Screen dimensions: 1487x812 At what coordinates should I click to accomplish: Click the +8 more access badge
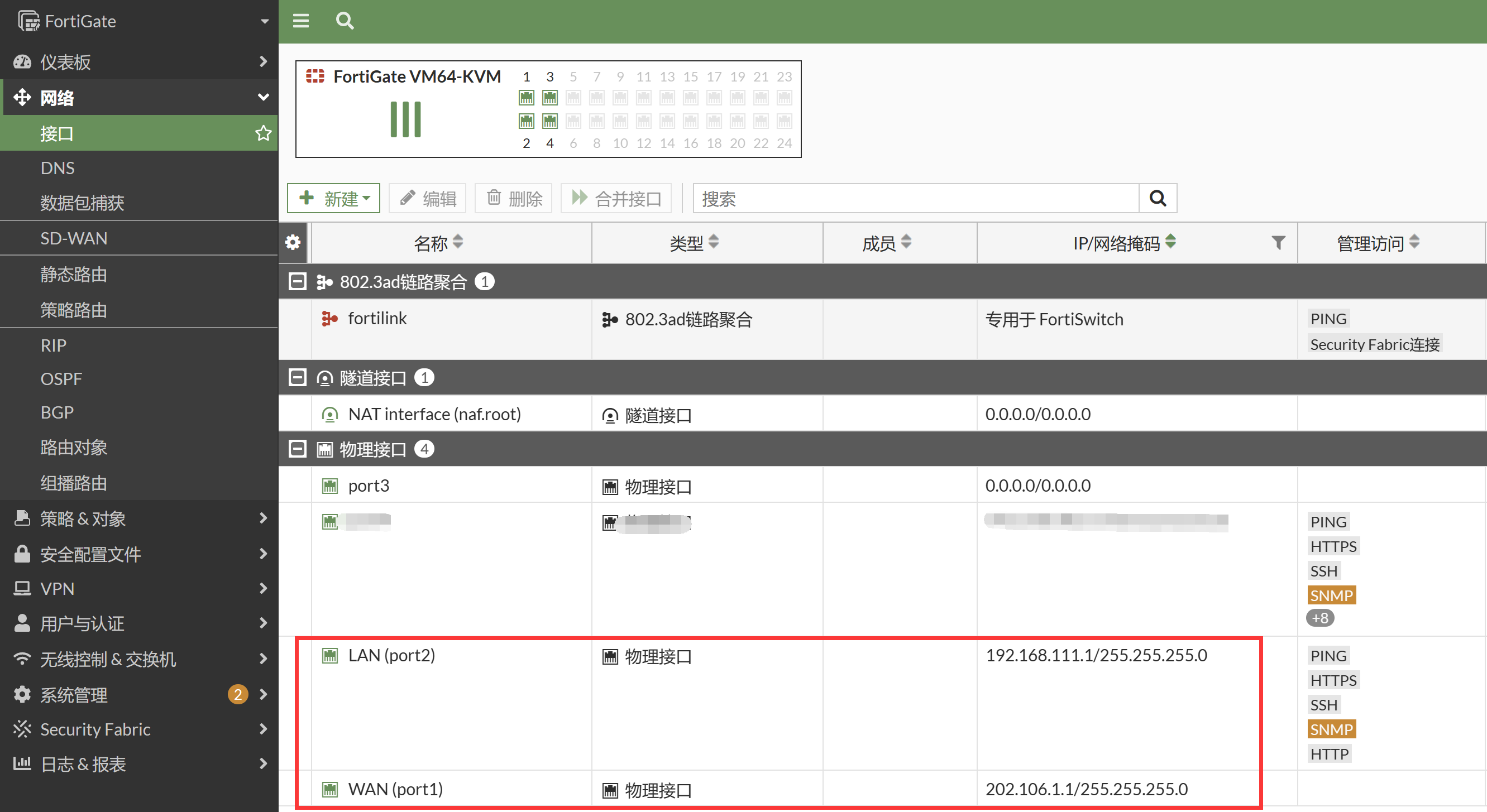(x=1319, y=618)
